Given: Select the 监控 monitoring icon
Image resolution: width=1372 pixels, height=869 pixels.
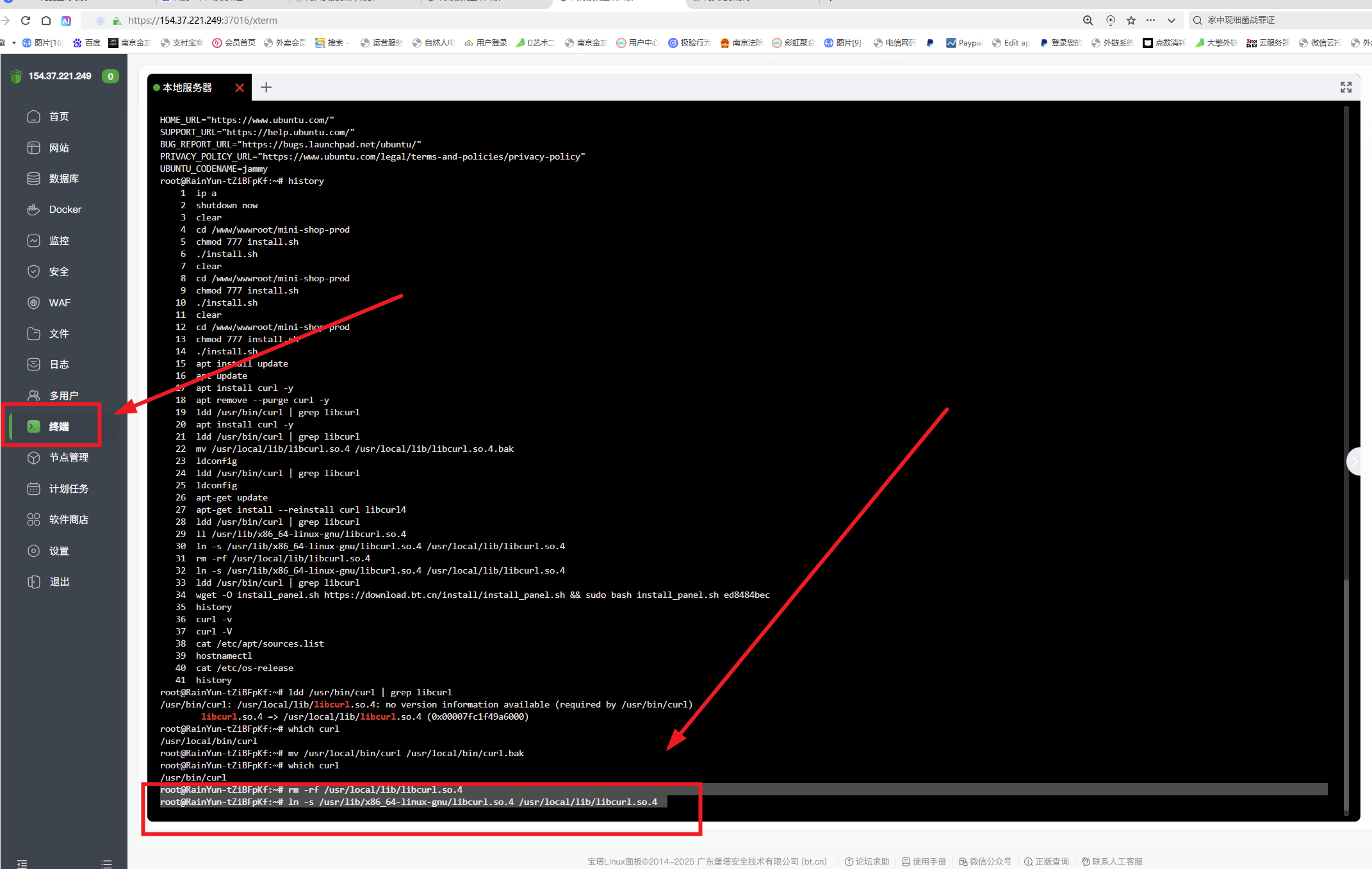Looking at the screenshot, I should click(34, 240).
